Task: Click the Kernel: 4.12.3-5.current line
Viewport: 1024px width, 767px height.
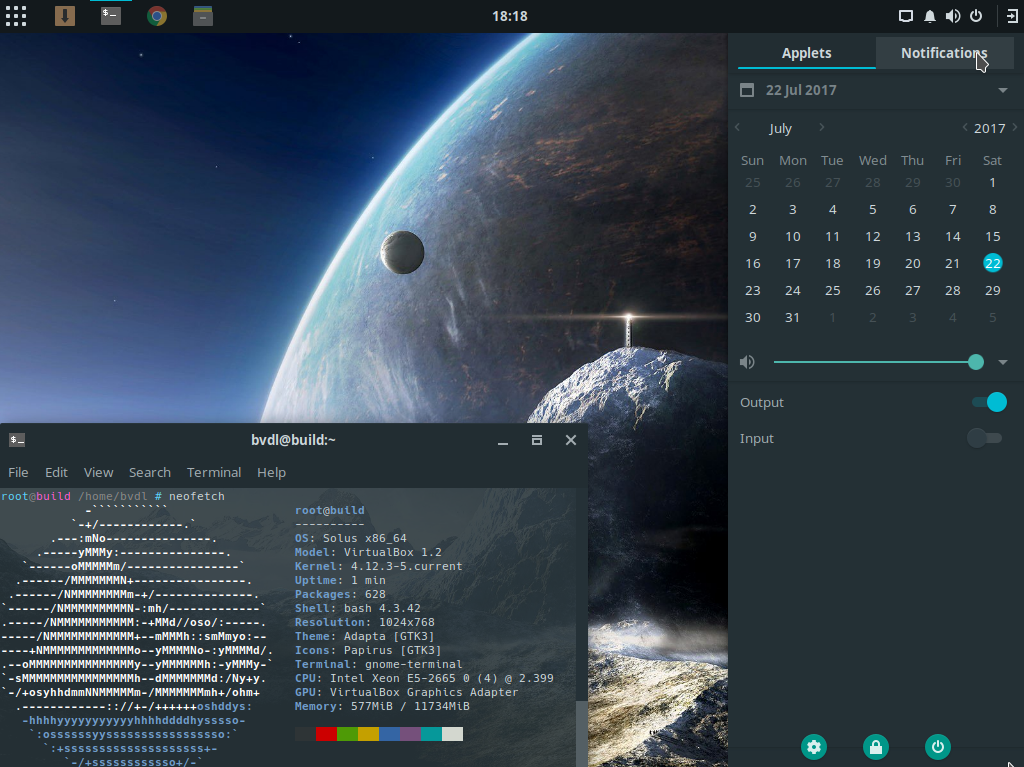Action: point(378,566)
